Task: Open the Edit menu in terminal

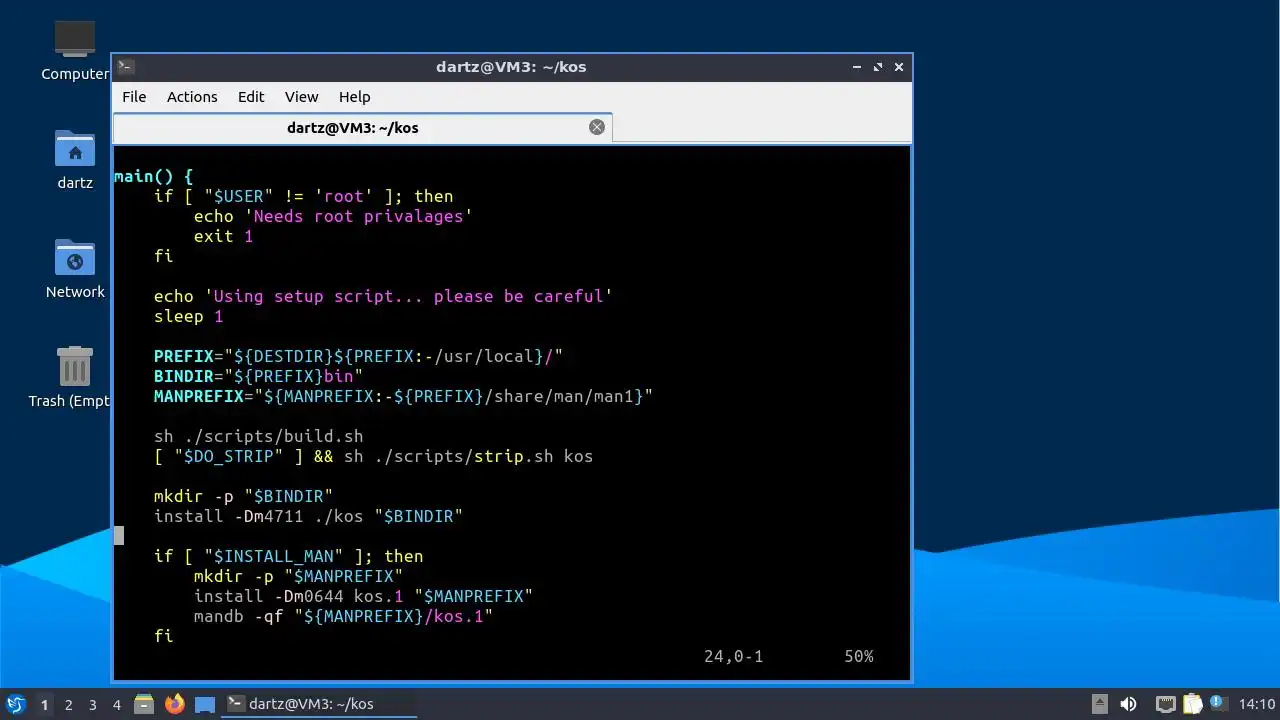Action: click(251, 97)
